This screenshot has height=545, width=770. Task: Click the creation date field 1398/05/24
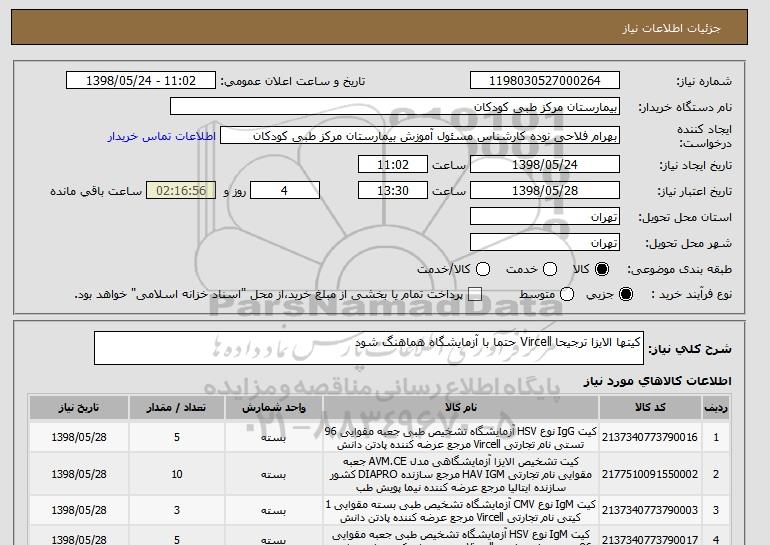coord(545,164)
